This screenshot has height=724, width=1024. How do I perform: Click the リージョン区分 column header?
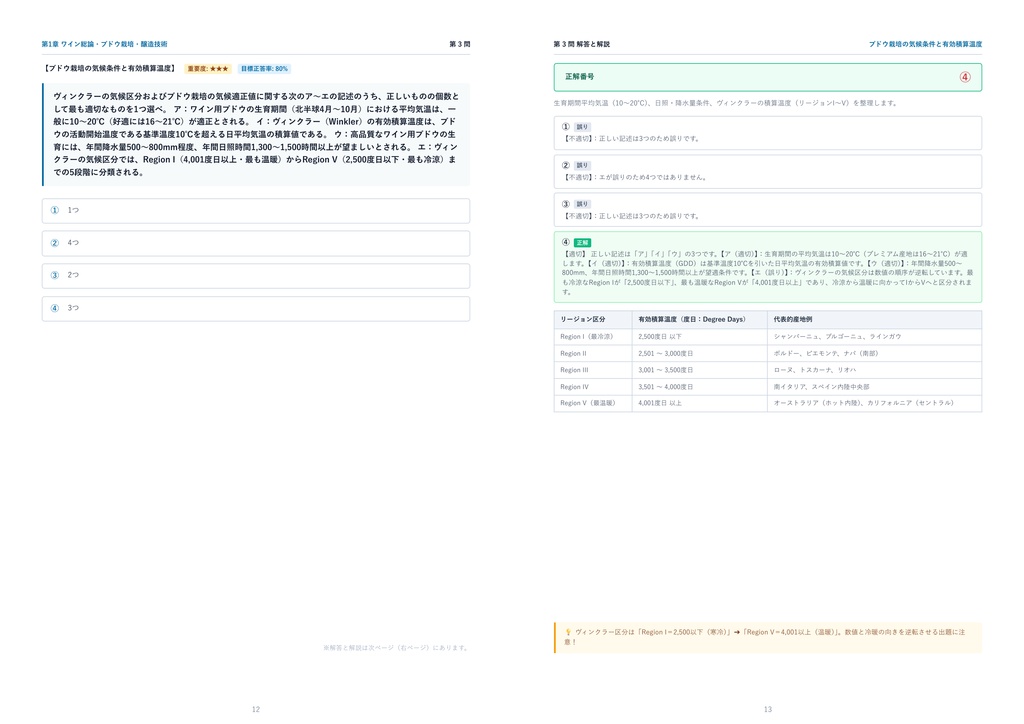coord(592,319)
